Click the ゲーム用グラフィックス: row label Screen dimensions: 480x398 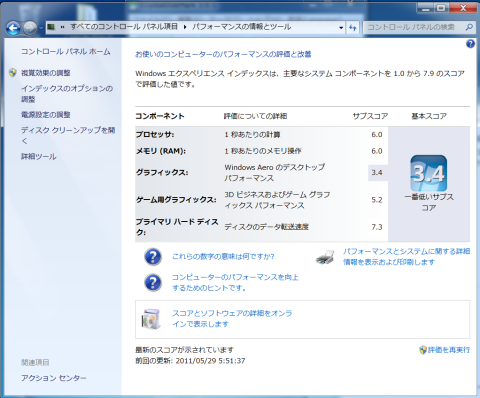click(x=176, y=200)
